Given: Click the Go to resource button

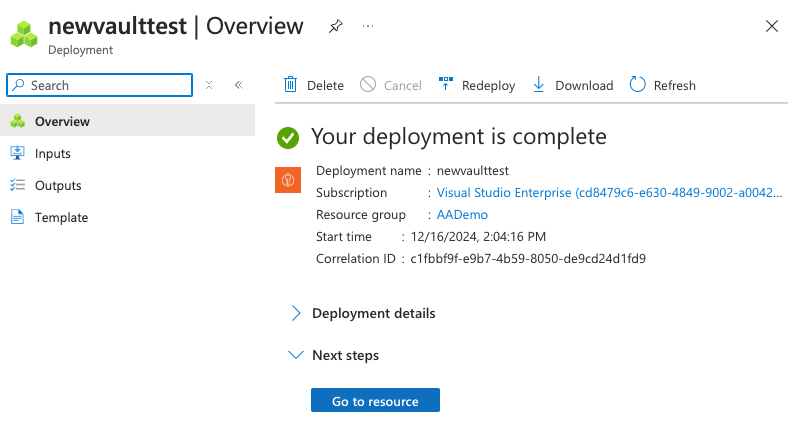Looking at the screenshot, I should click(x=375, y=401).
